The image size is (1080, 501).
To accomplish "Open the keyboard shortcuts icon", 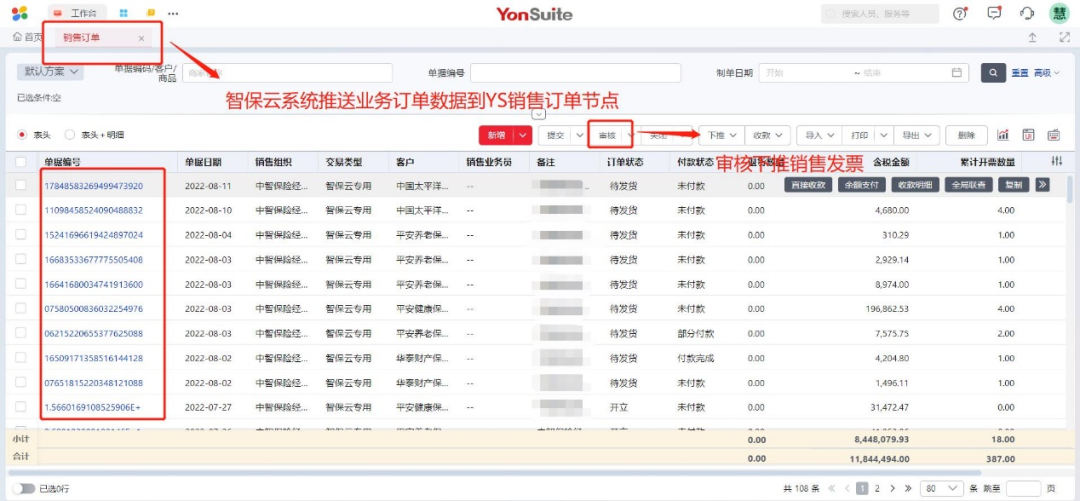I will [x=1054, y=135].
